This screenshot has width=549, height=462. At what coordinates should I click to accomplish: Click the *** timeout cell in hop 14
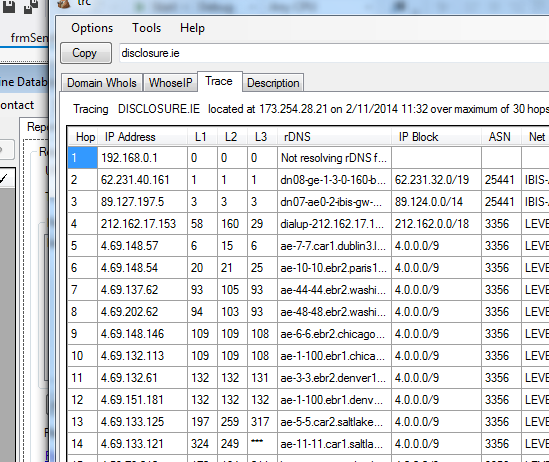click(x=262, y=444)
